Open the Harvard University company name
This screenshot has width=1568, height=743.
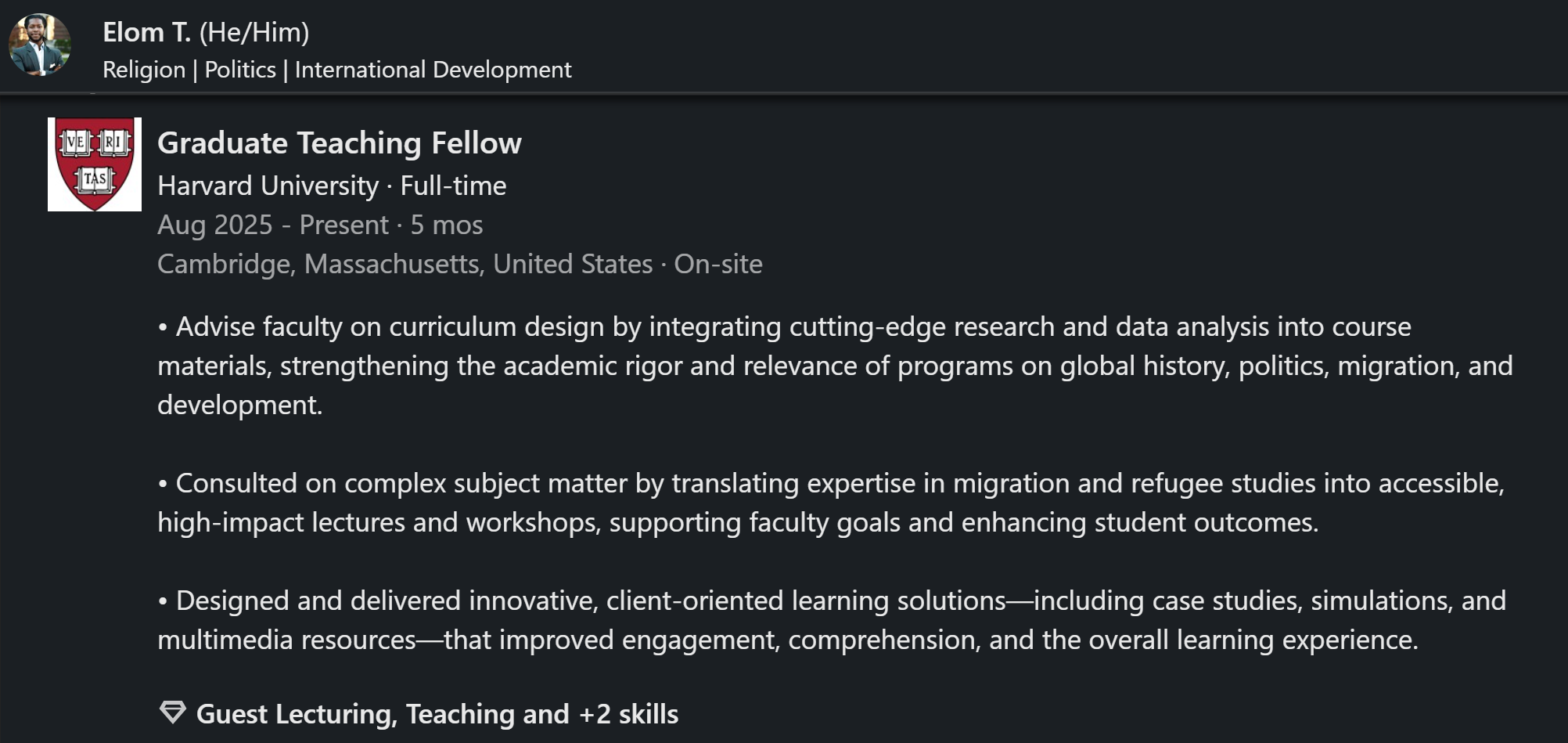[268, 186]
